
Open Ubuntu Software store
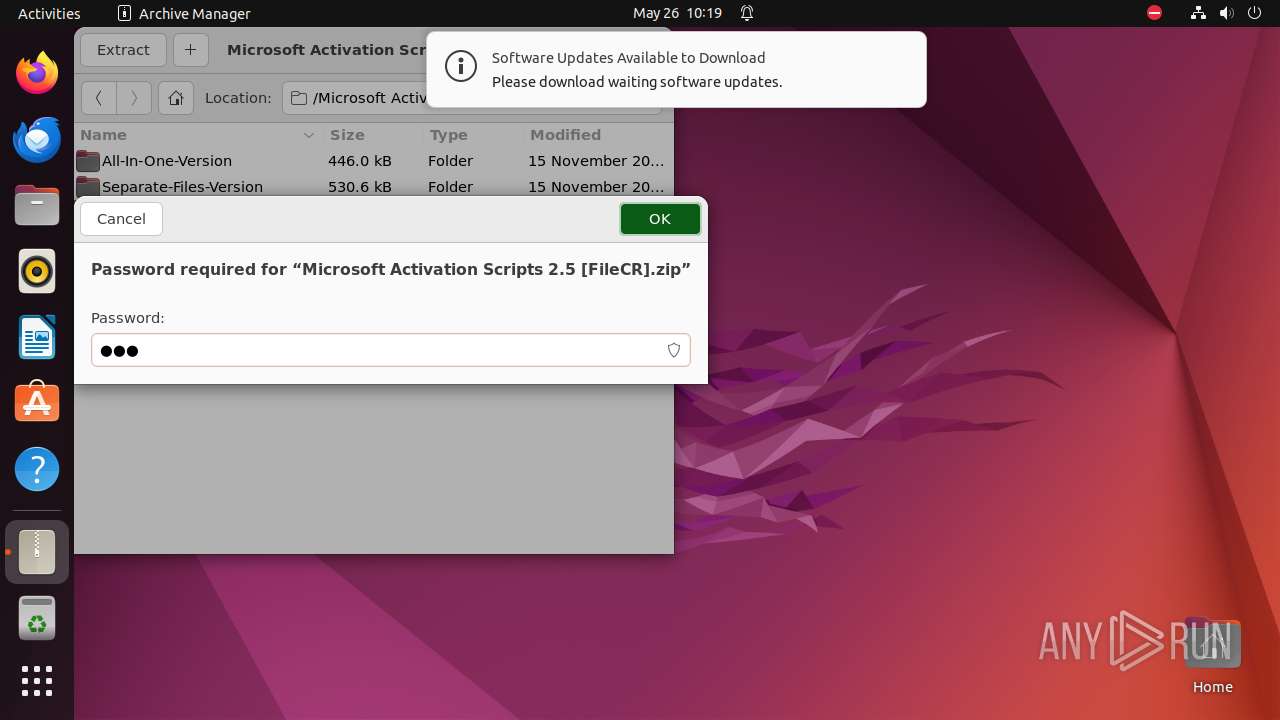[37, 402]
